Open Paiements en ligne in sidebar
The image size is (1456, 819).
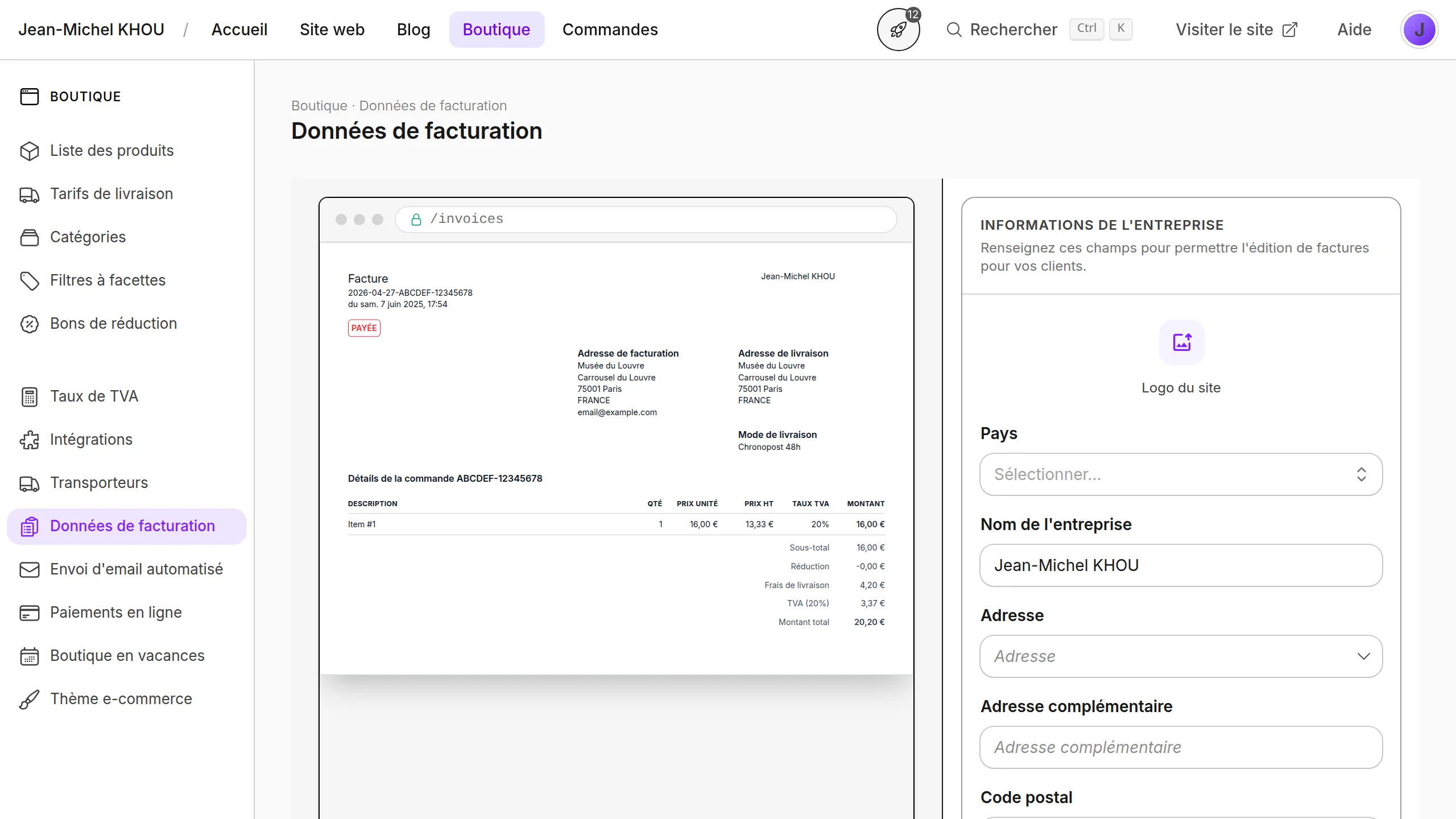tap(115, 613)
